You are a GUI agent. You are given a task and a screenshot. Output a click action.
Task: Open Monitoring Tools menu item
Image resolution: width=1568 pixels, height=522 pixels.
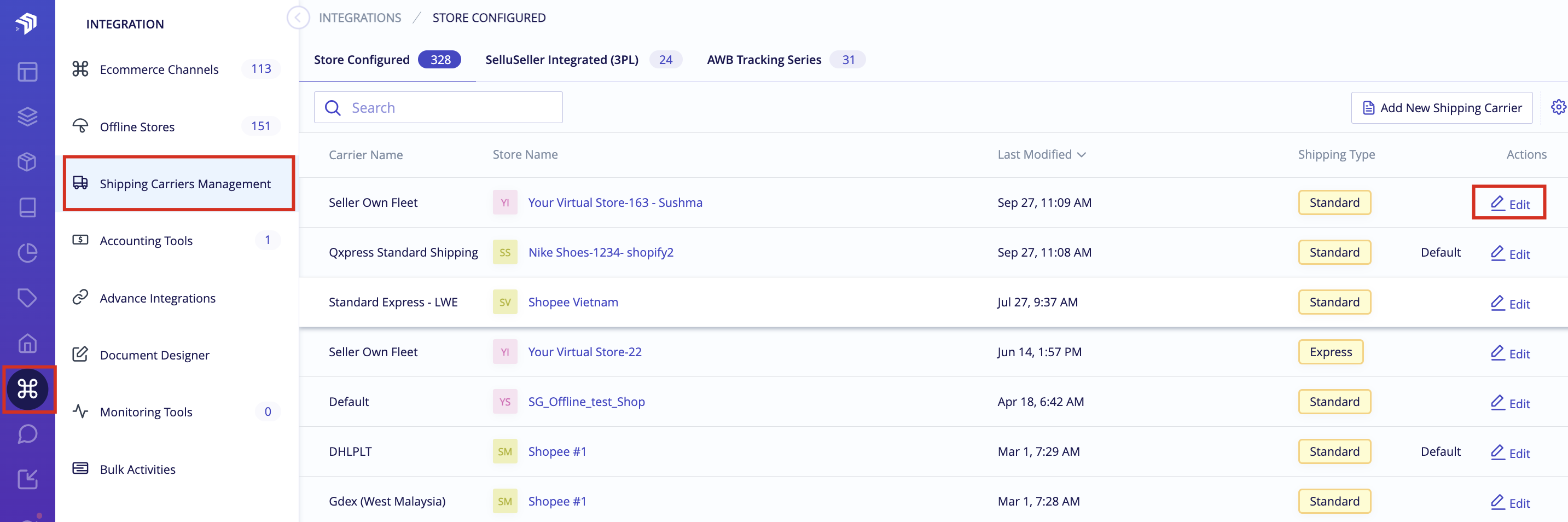tap(177, 412)
